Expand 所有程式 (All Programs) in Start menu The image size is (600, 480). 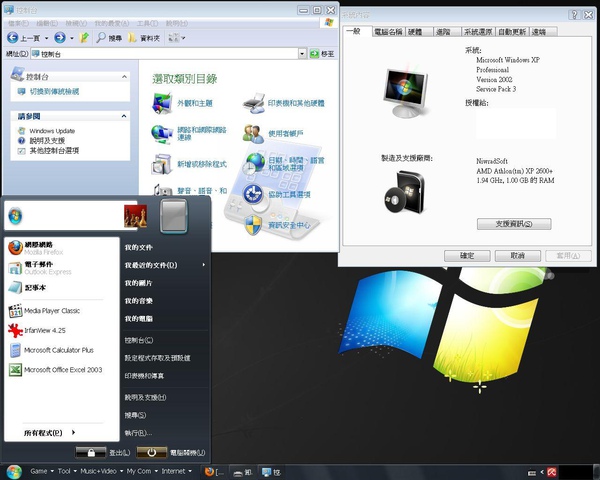[50, 433]
